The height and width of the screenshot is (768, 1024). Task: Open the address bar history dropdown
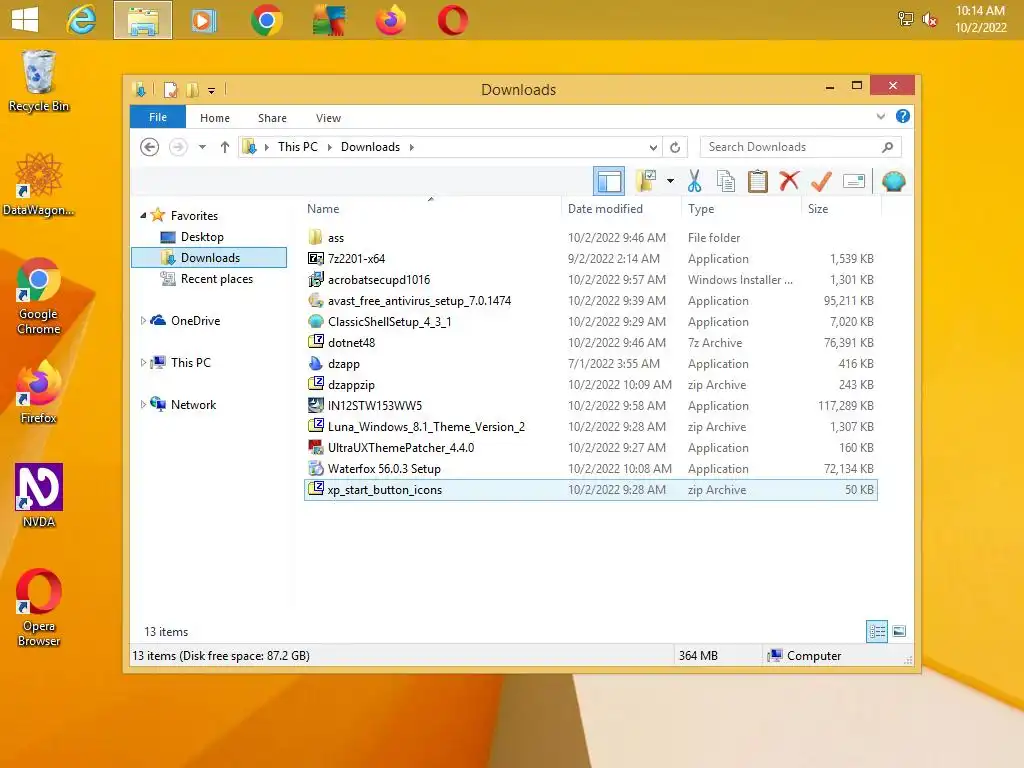(x=653, y=147)
